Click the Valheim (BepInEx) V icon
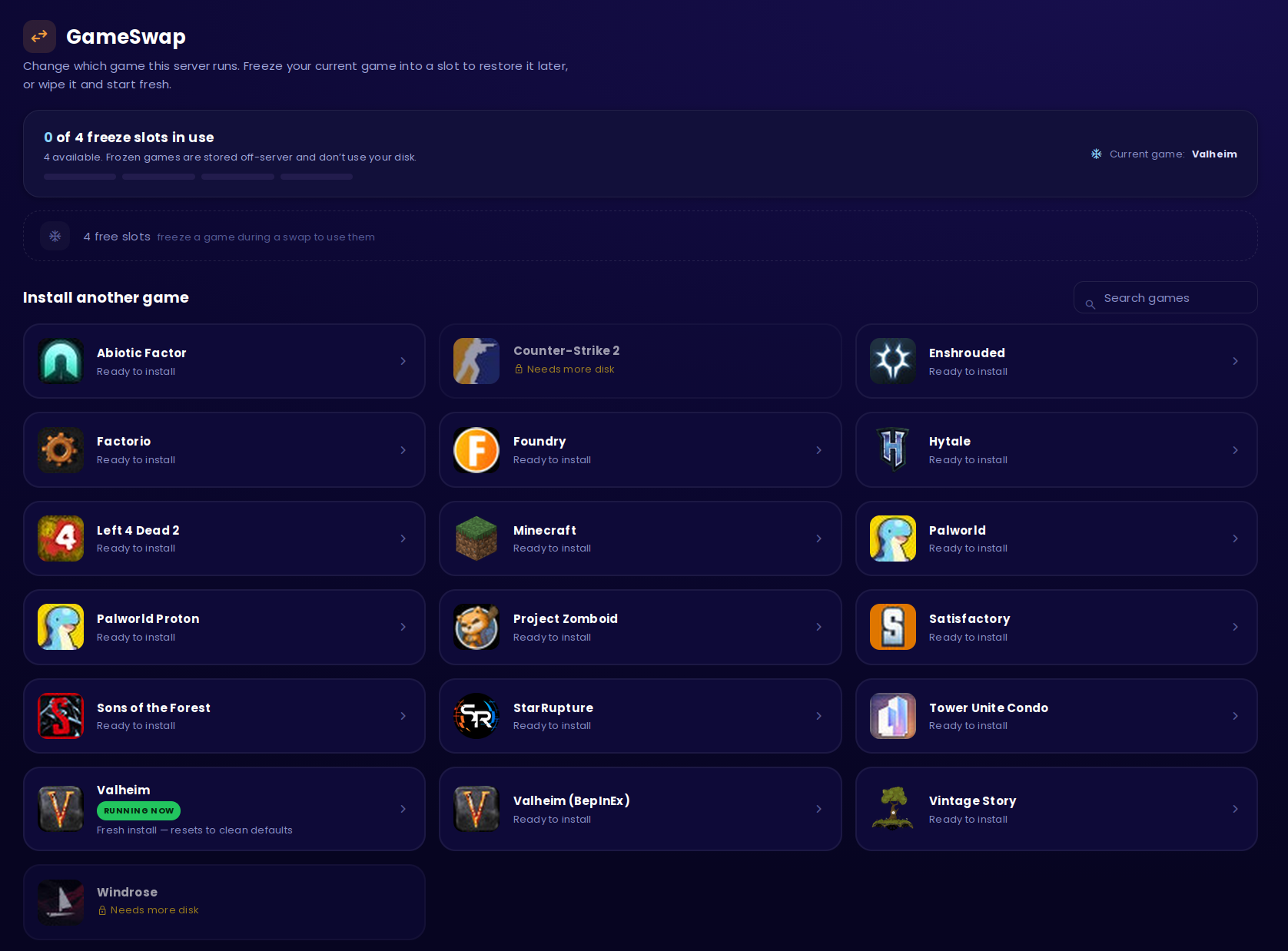1288x951 pixels. coord(476,809)
